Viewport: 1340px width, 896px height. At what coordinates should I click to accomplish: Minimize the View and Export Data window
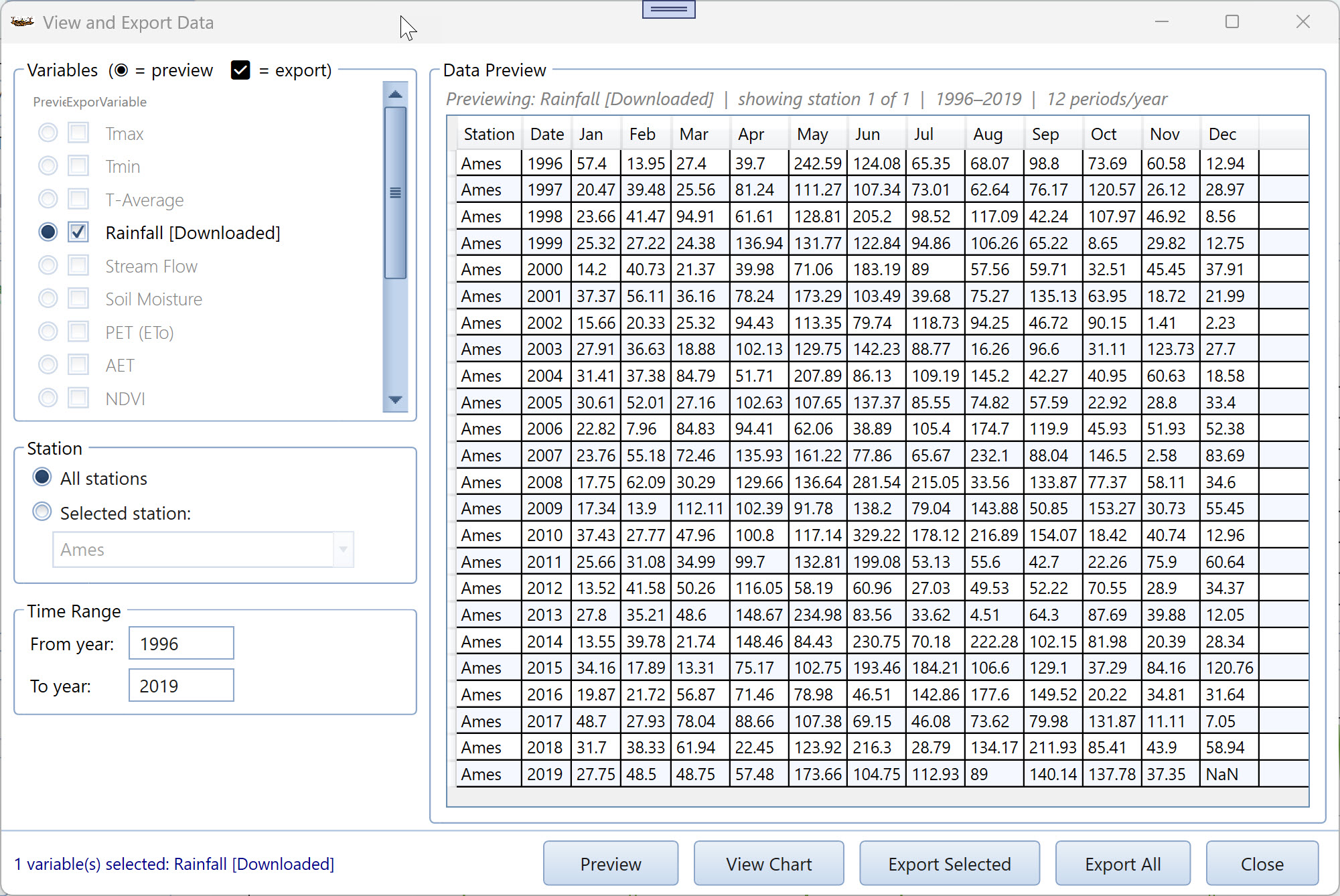click(x=1162, y=22)
